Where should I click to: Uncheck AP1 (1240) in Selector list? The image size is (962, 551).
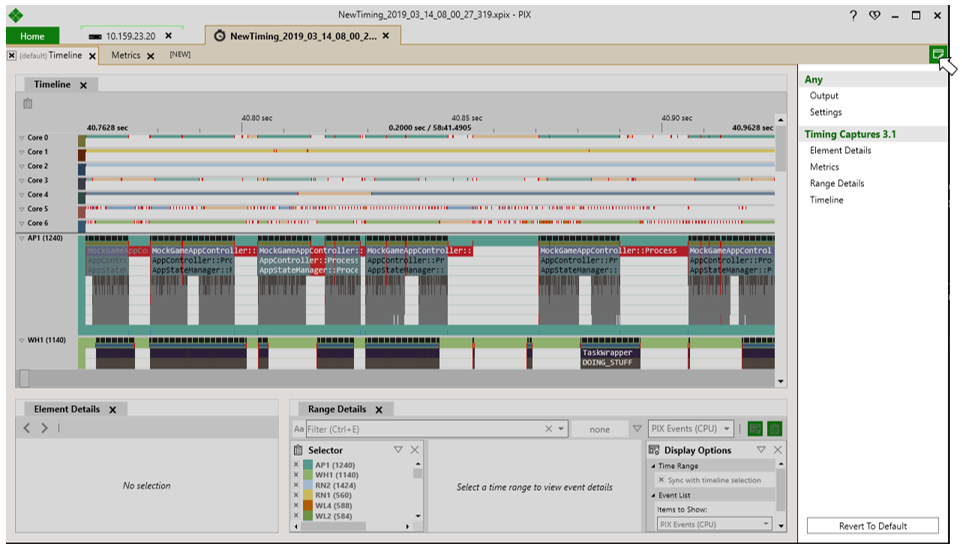(296, 465)
